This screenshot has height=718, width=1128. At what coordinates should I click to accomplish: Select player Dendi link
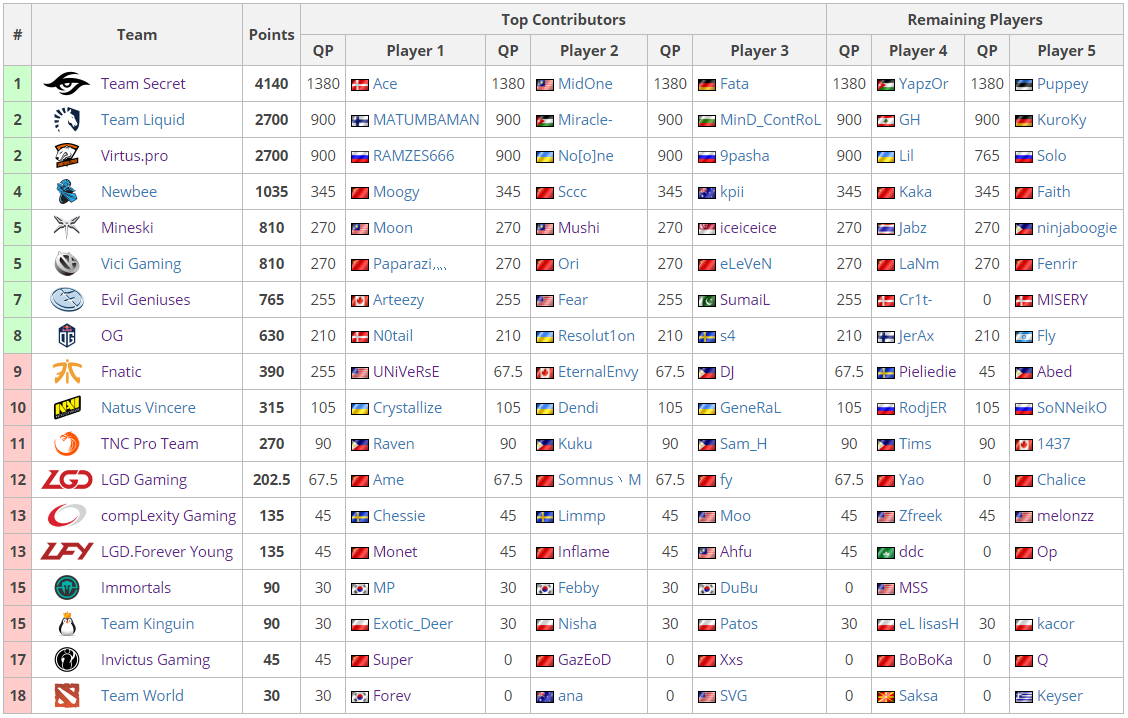(x=578, y=408)
